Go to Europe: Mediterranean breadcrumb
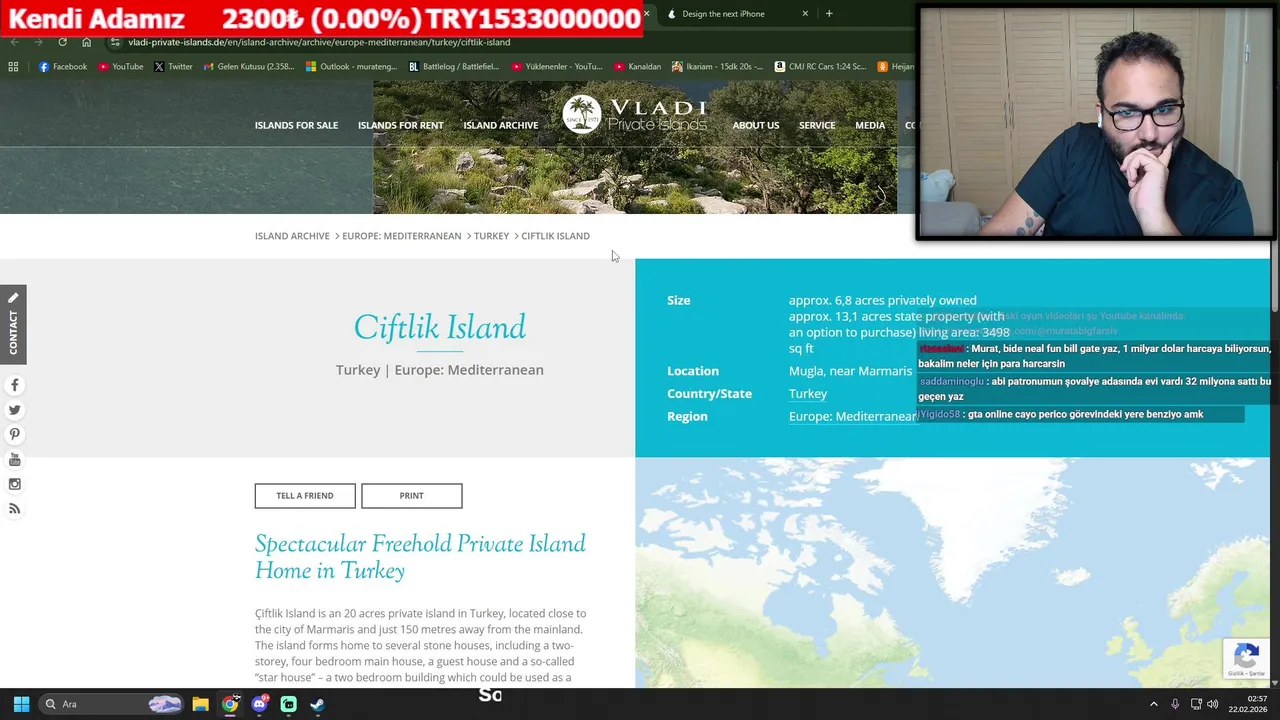The image size is (1280, 720). (x=401, y=236)
